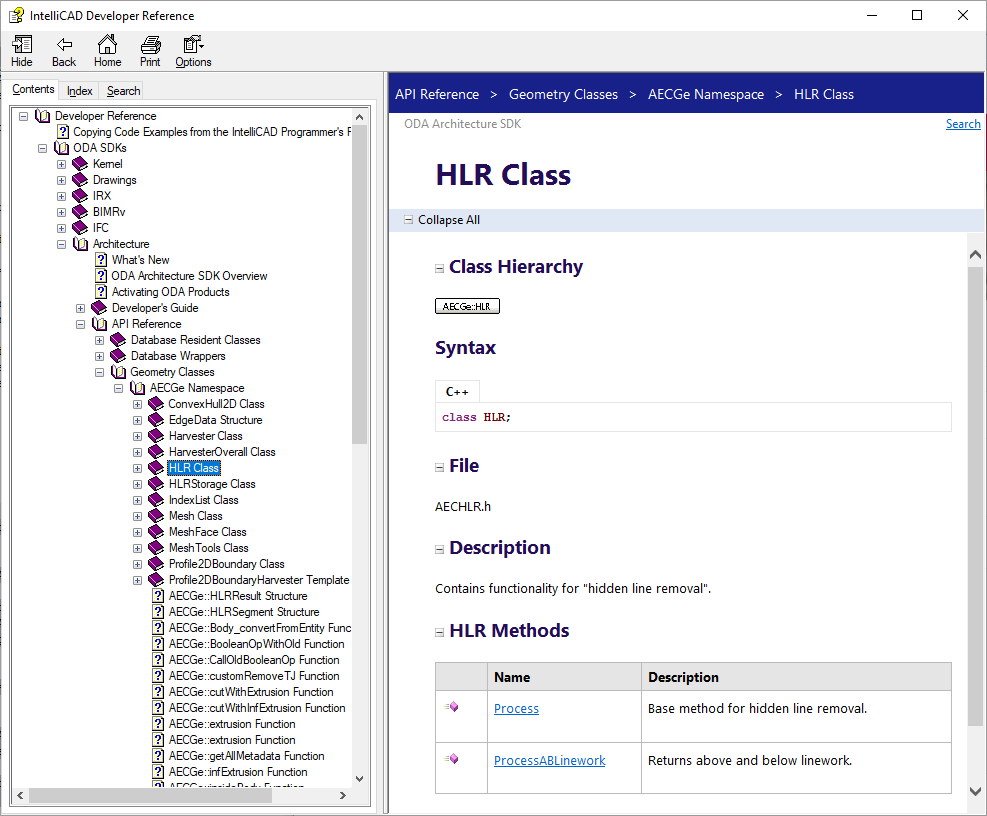Click scroll-down arrow of the contents tree

[x=359, y=779]
